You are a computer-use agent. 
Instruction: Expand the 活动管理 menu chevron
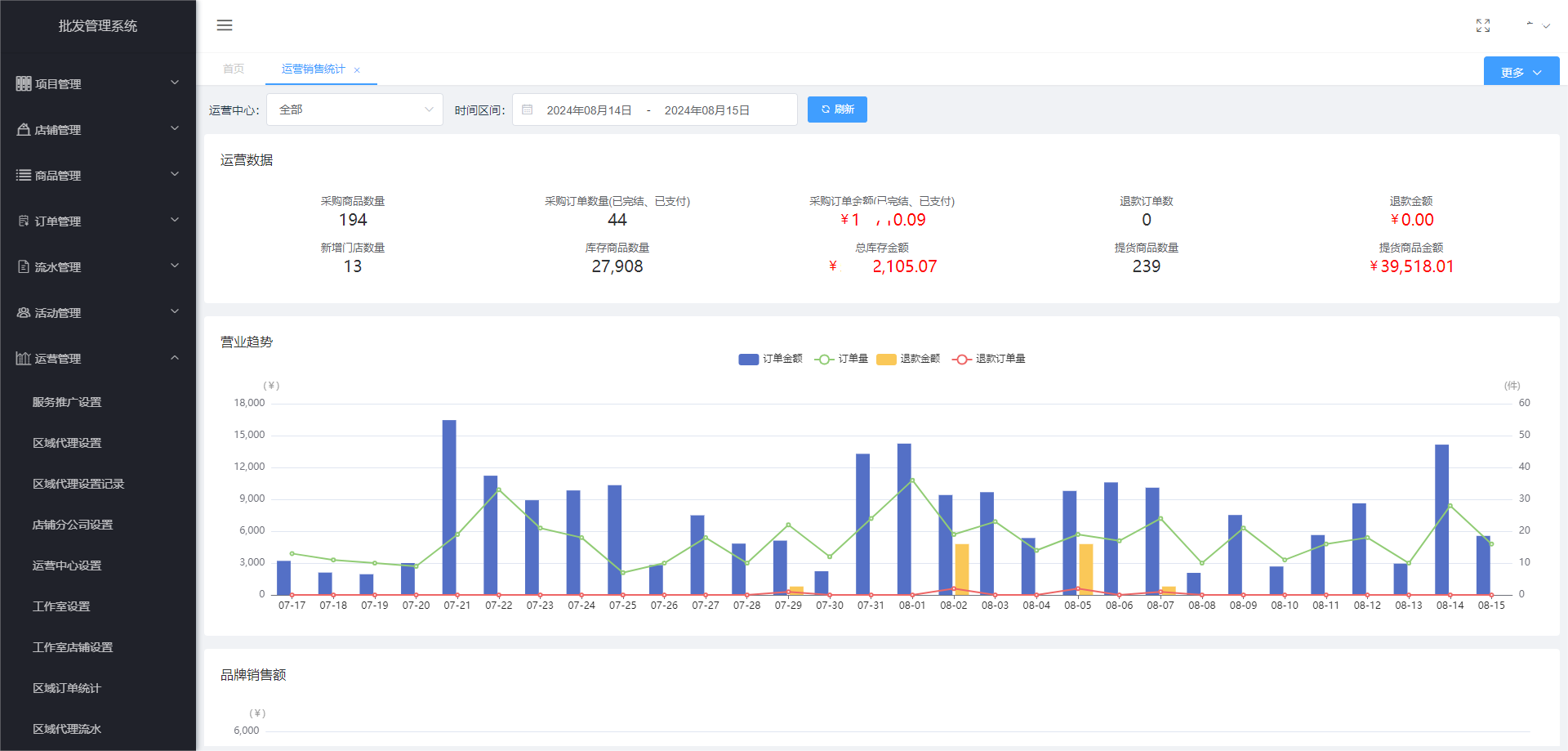[175, 311]
